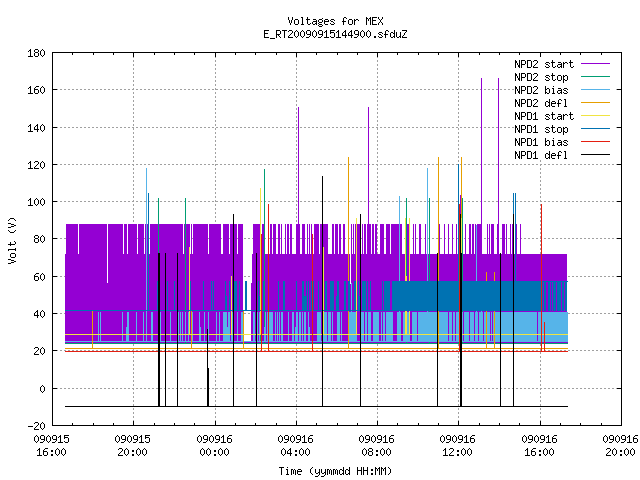The height and width of the screenshot is (480, 640).
Task: Click the y-axis tick value 180
Action: tap(36, 53)
